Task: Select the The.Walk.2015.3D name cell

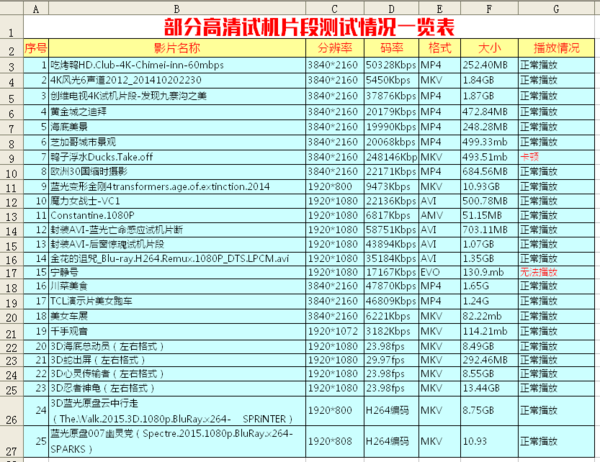Action: (177, 411)
